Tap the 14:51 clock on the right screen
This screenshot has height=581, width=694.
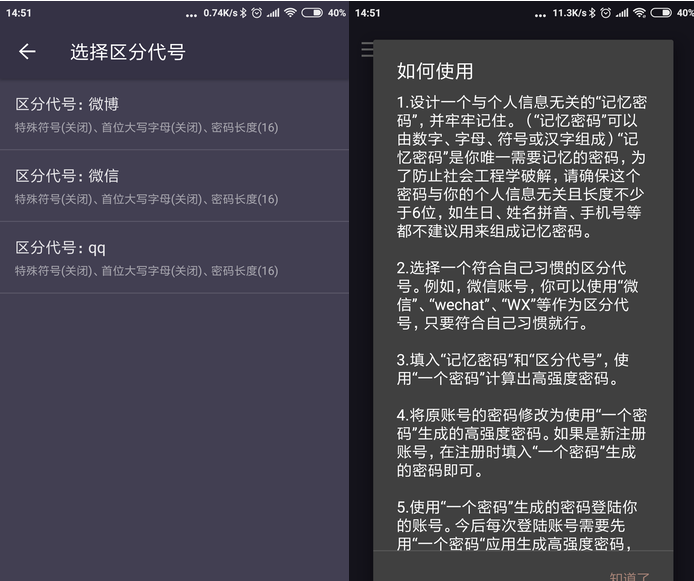tap(367, 13)
